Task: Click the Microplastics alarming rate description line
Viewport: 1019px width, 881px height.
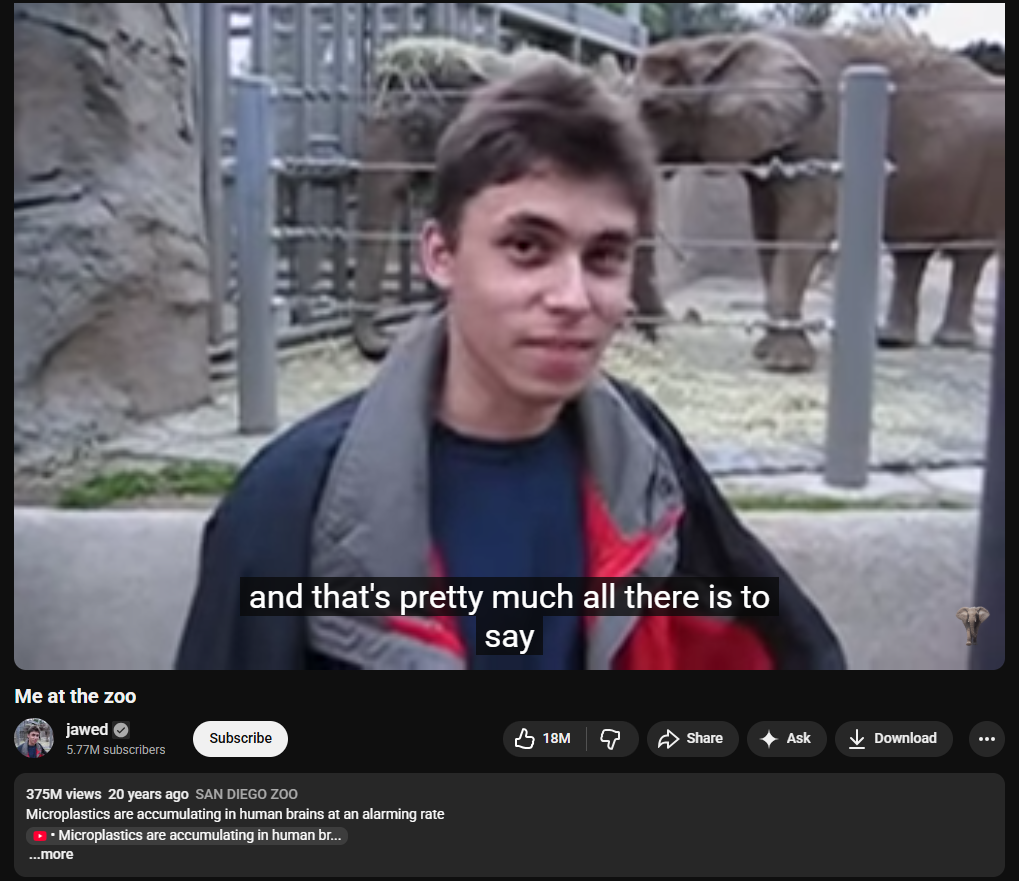Action: tap(235, 814)
